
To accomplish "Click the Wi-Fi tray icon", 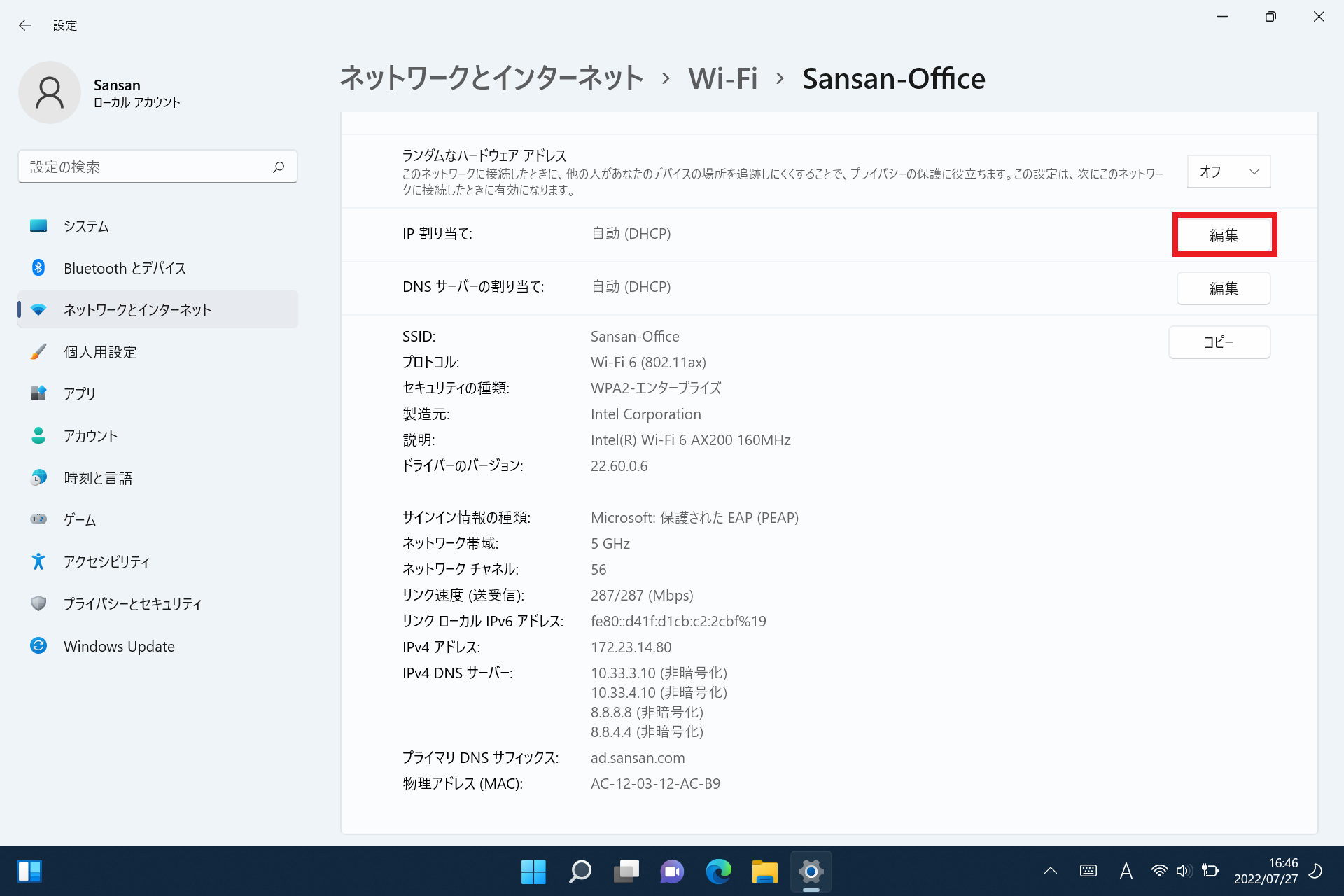I will click(1159, 871).
